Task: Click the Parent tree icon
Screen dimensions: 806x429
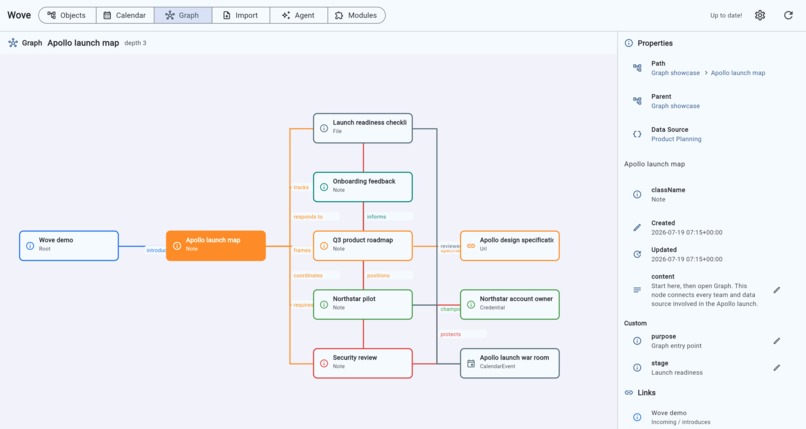Action: [637, 101]
